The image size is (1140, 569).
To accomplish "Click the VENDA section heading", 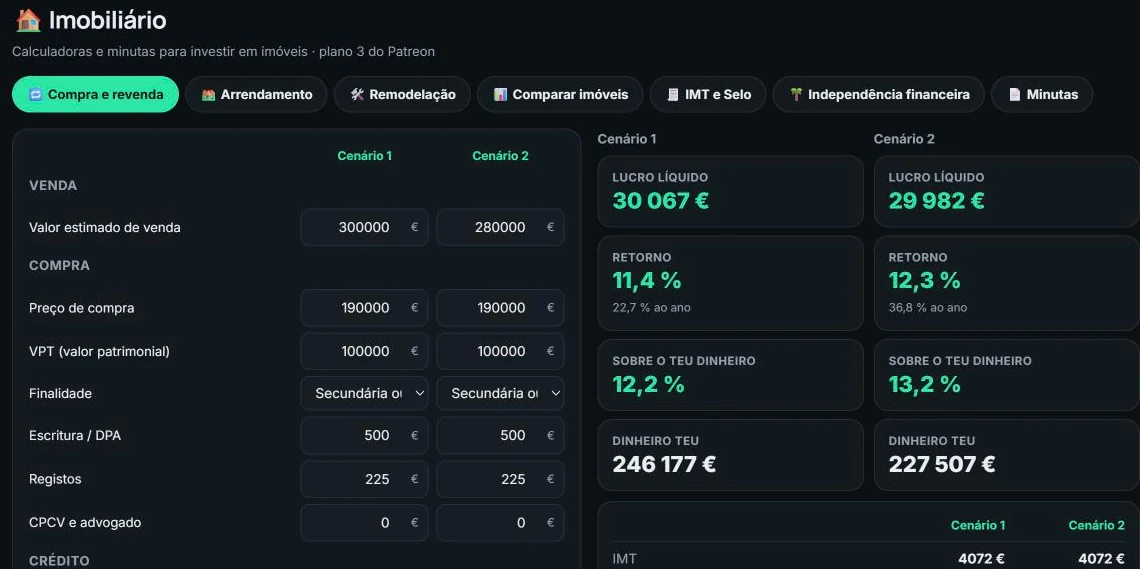I will pyautogui.click(x=53, y=185).
